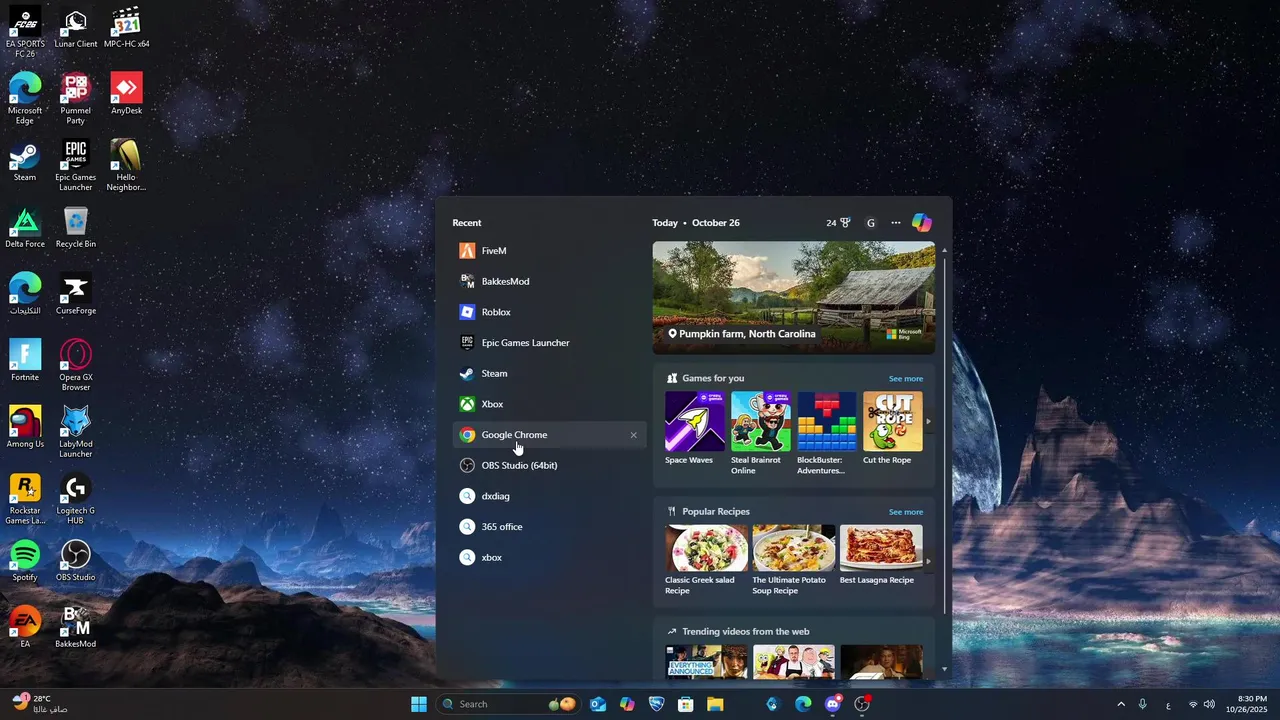Select the Pummel Party desktop icon

coord(76,99)
